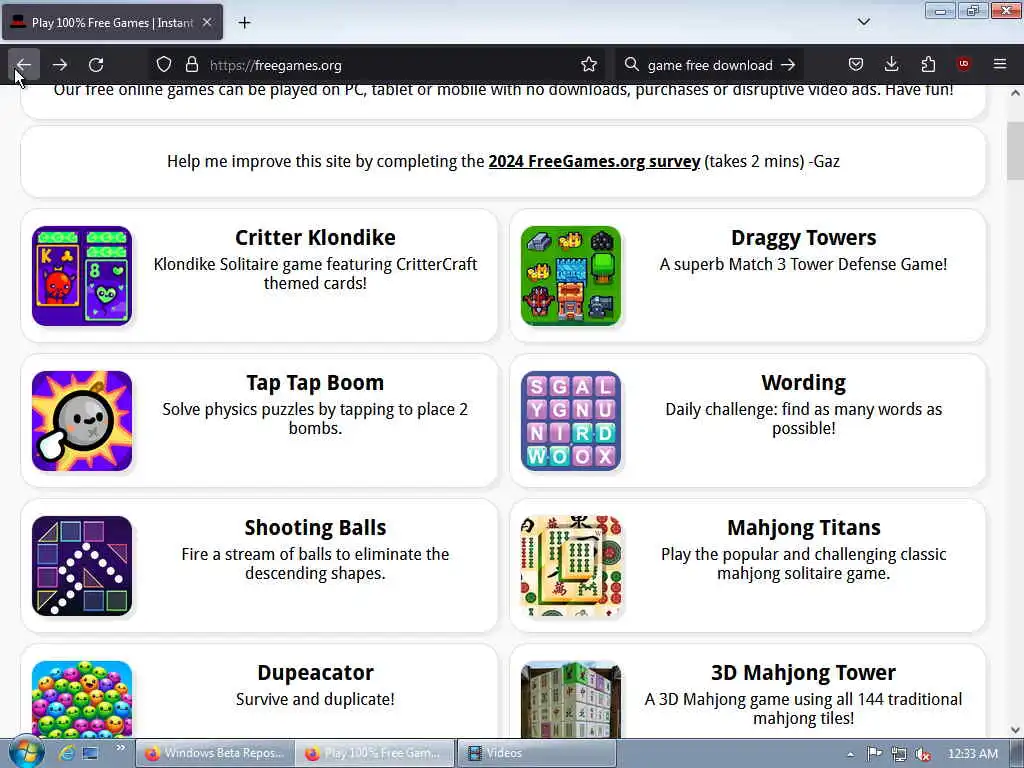Open the Mahjong Titans game title
Image resolution: width=1024 pixels, height=768 pixels.
[x=803, y=528]
